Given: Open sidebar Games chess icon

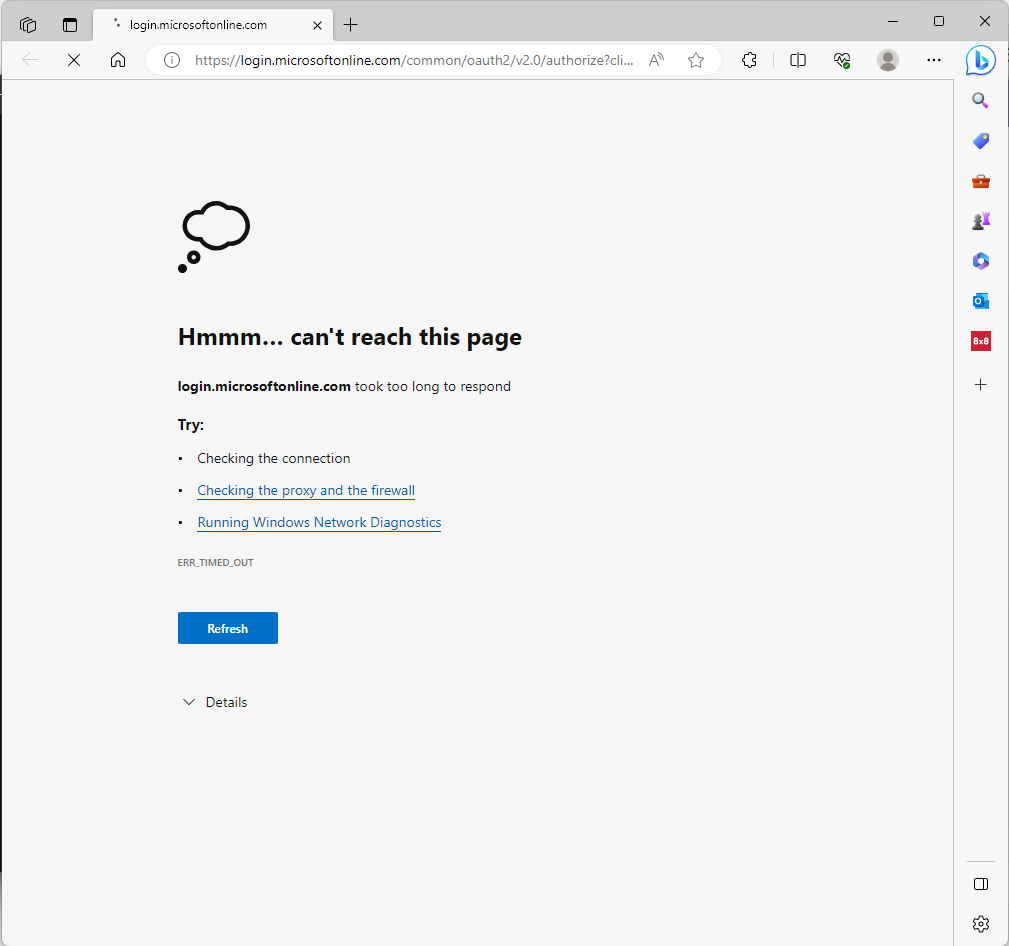Looking at the screenshot, I should pos(981,221).
